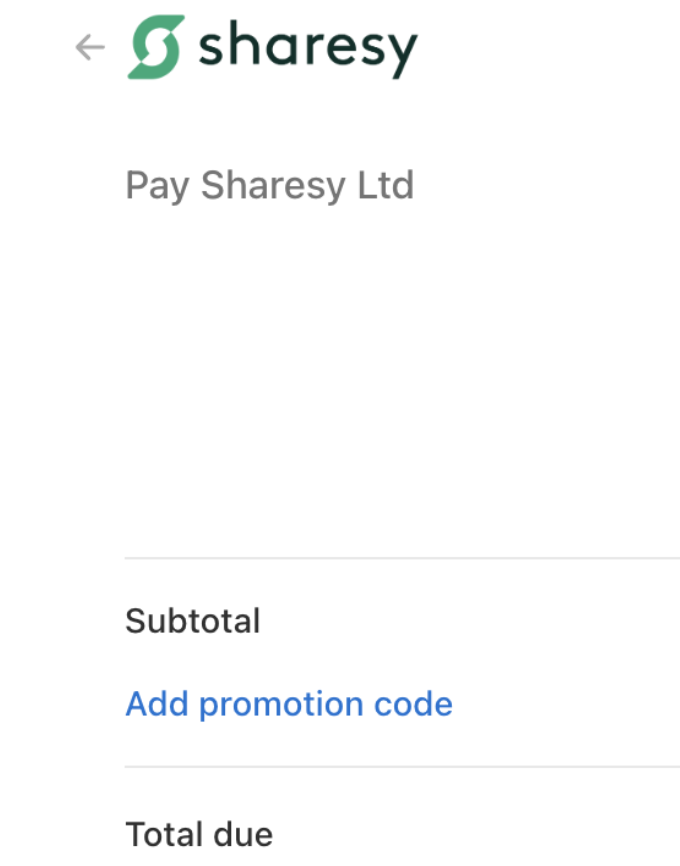Return to merchant via the left arrow
The width and height of the screenshot is (680, 866).
click(x=90, y=47)
